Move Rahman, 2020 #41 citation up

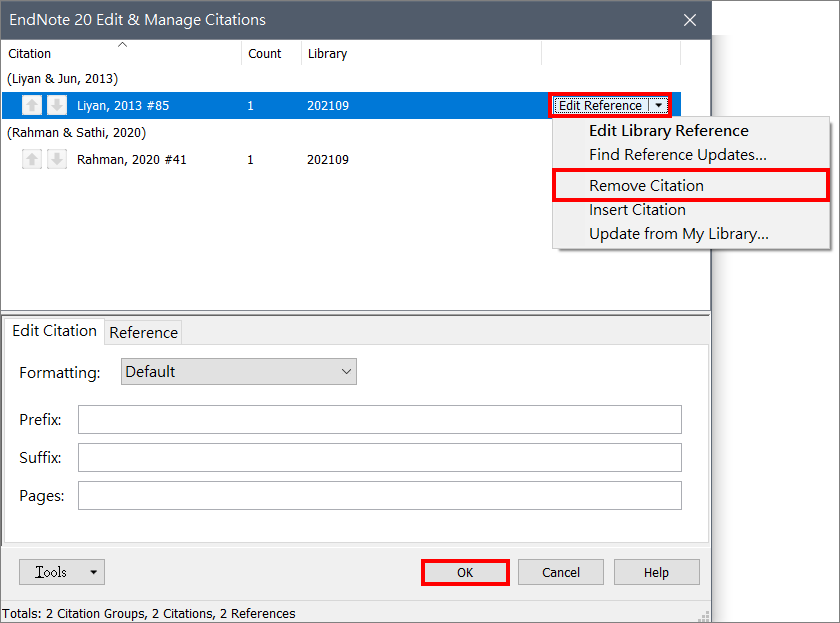[x=32, y=160]
